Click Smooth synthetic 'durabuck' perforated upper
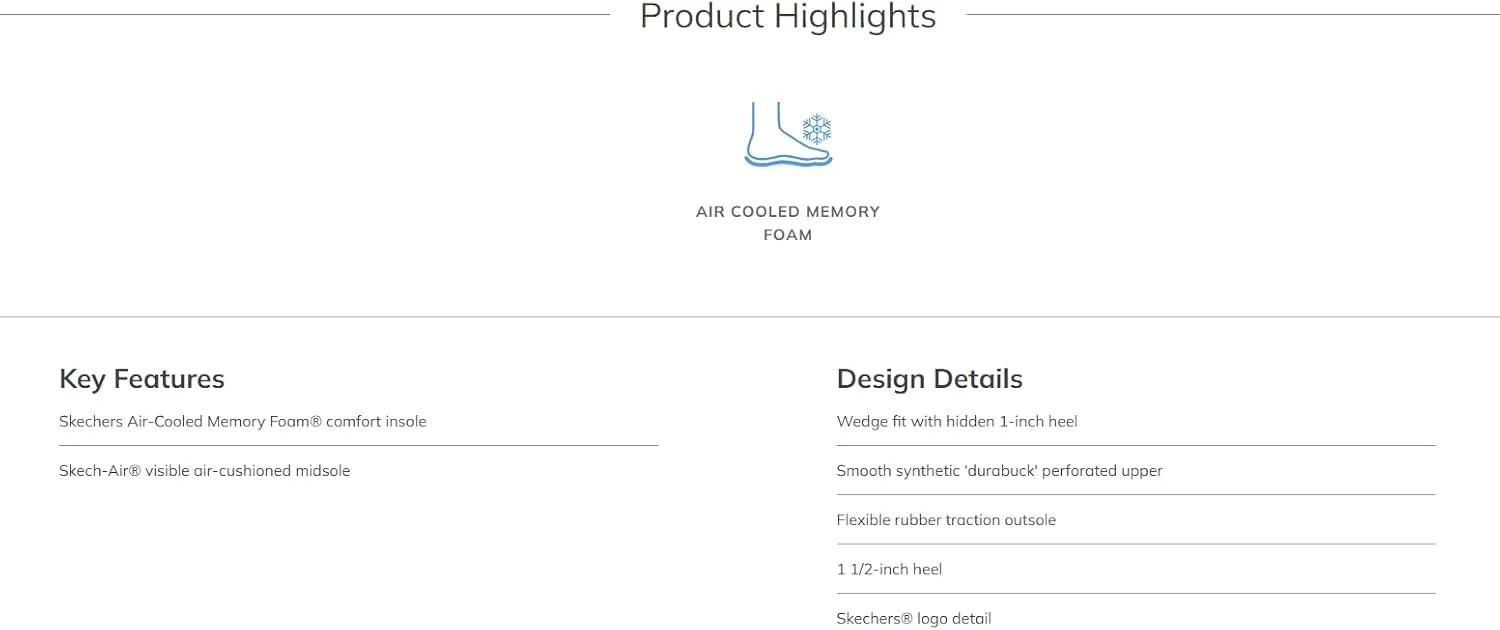The image size is (1500, 630). [999, 471]
